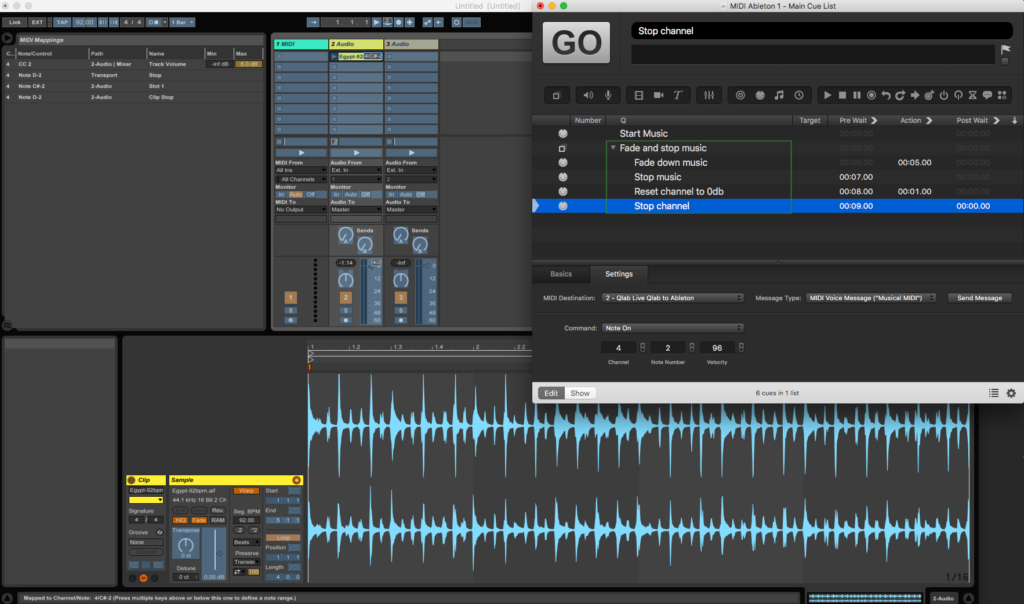Adjust the sample gain slider at 0.00 dB
The width and height of the screenshot is (1024, 604).
[x=214, y=554]
